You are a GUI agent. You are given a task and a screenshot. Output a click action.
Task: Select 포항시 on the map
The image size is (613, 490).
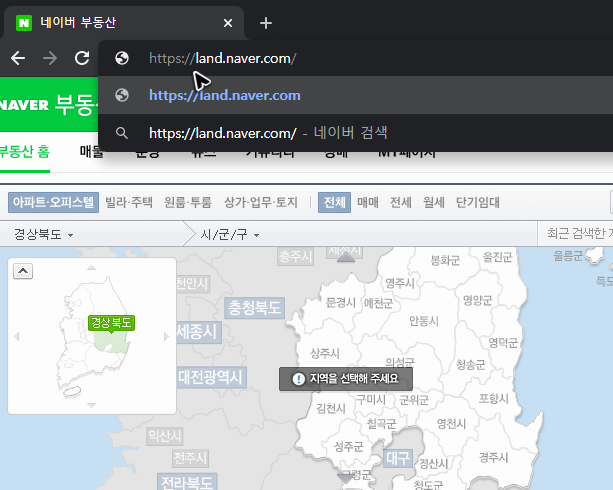[x=493, y=398]
